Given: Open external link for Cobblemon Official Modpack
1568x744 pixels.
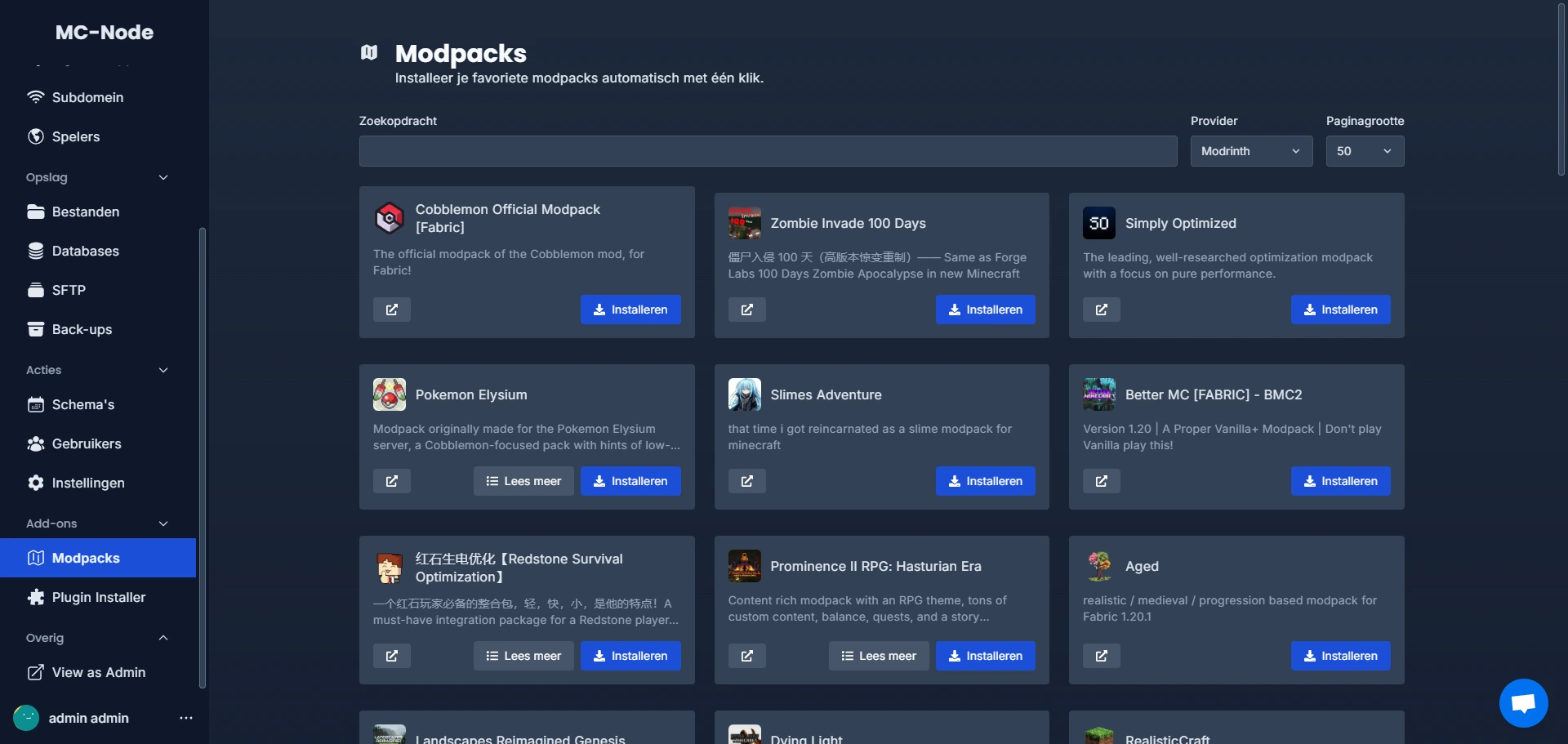Looking at the screenshot, I should [x=391, y=310].
